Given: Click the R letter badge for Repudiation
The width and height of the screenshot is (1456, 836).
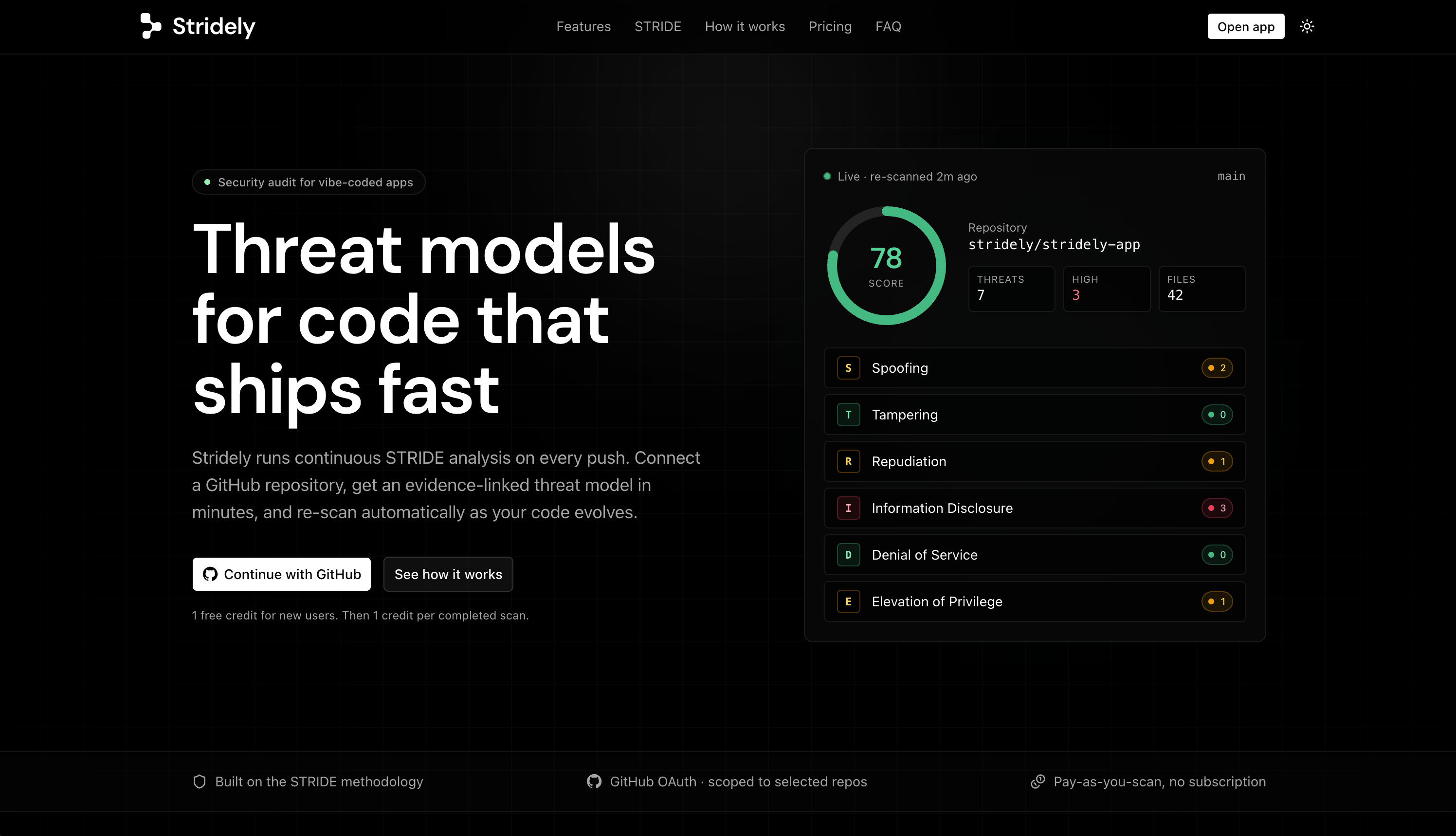Looking at the screenshot, I should point(848,462).
